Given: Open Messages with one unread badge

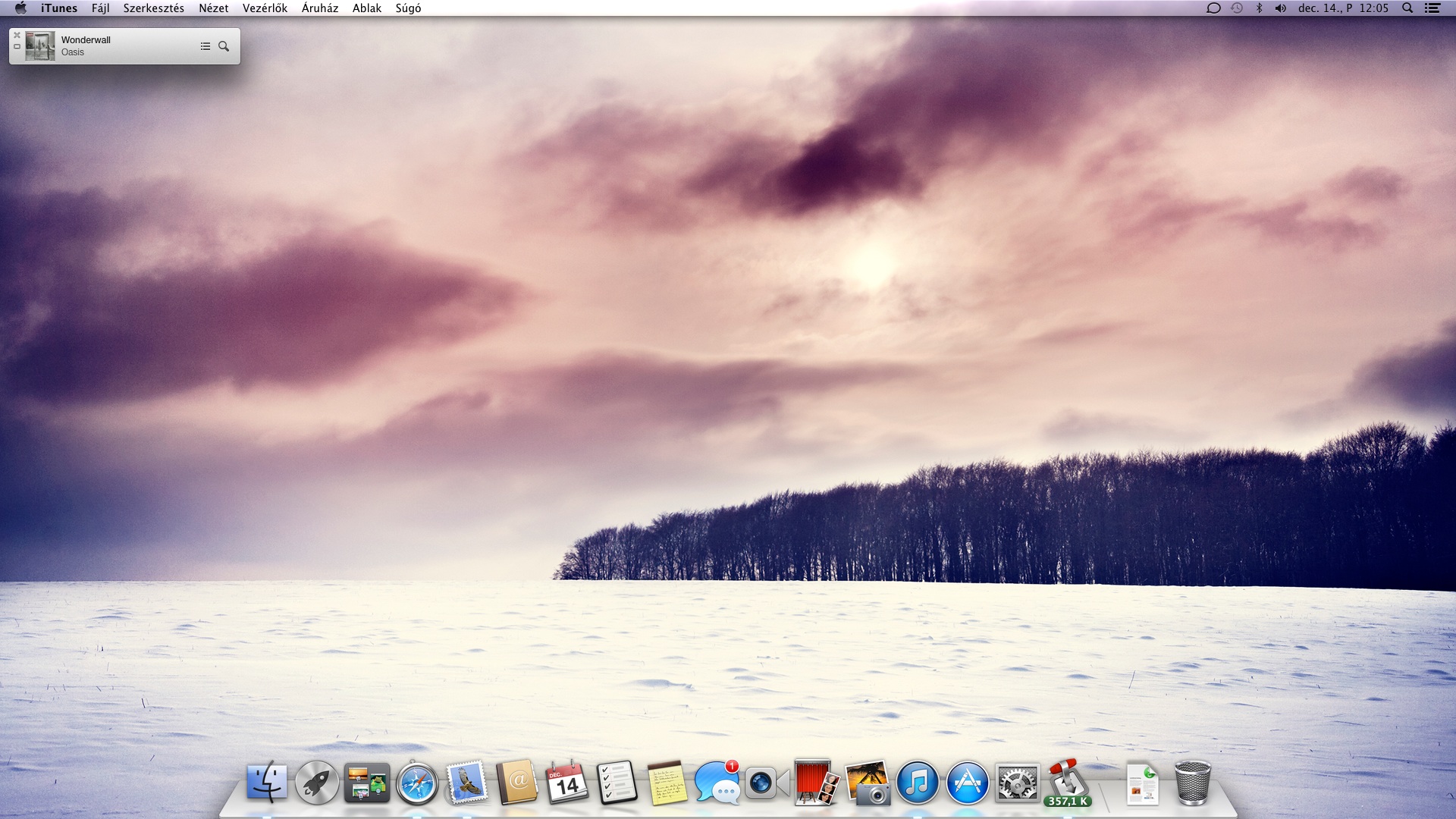Looking at the screenshot, I should (717, 783).
